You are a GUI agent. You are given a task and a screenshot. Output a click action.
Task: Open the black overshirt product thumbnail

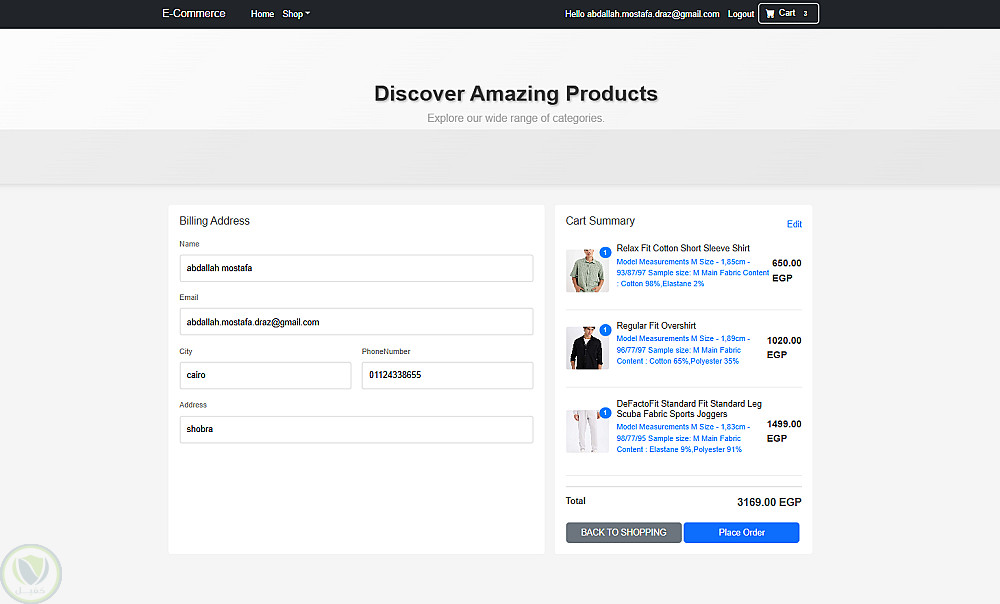[586, 349]
